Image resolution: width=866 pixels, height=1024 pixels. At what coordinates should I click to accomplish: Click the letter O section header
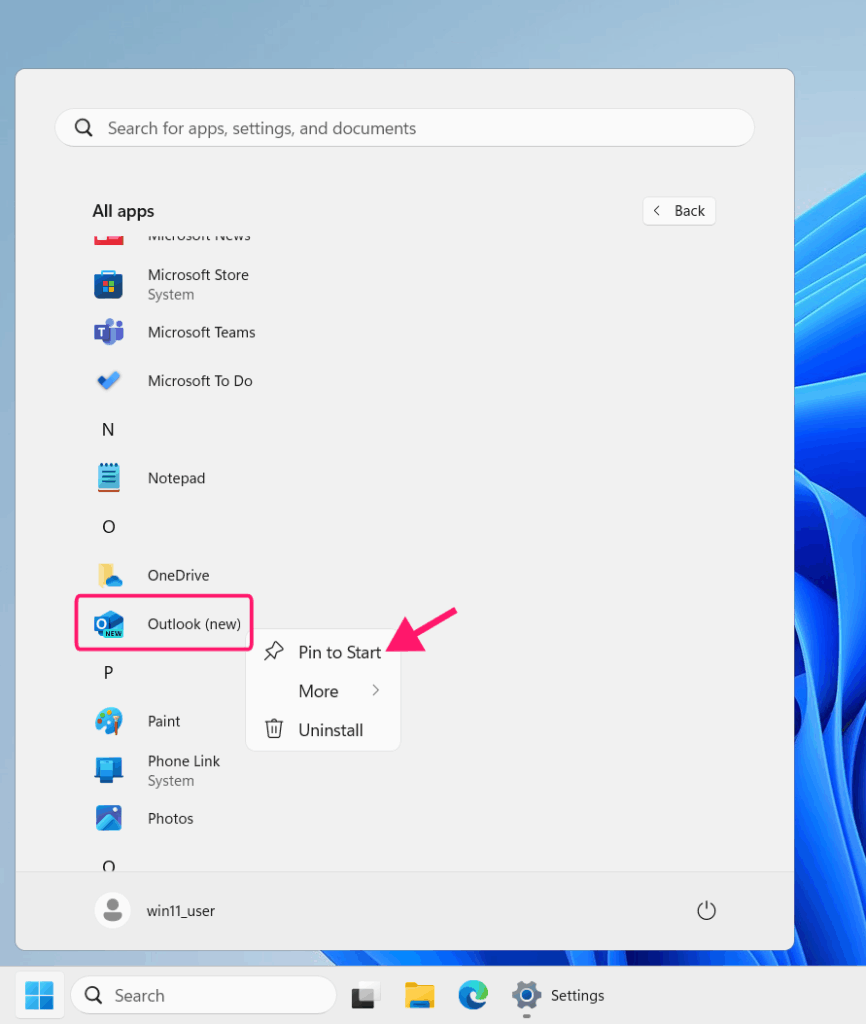click(x=108, y=526)
